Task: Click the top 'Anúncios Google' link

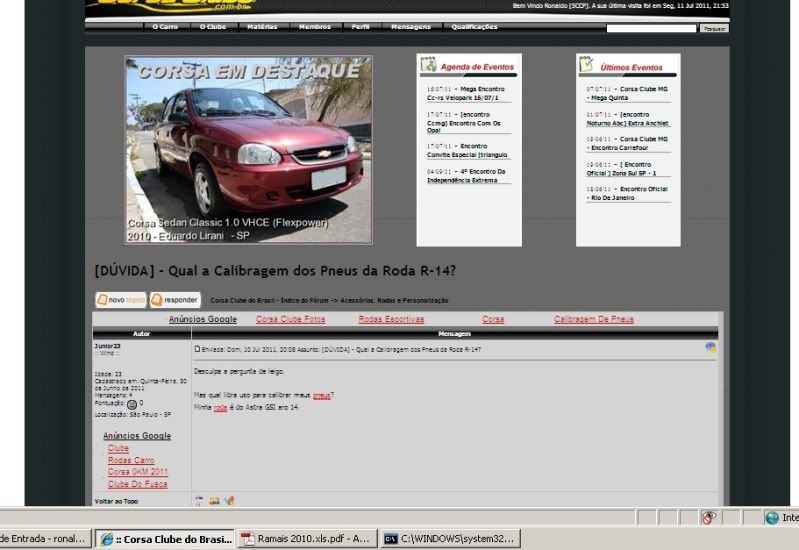Action: [203, 319]
